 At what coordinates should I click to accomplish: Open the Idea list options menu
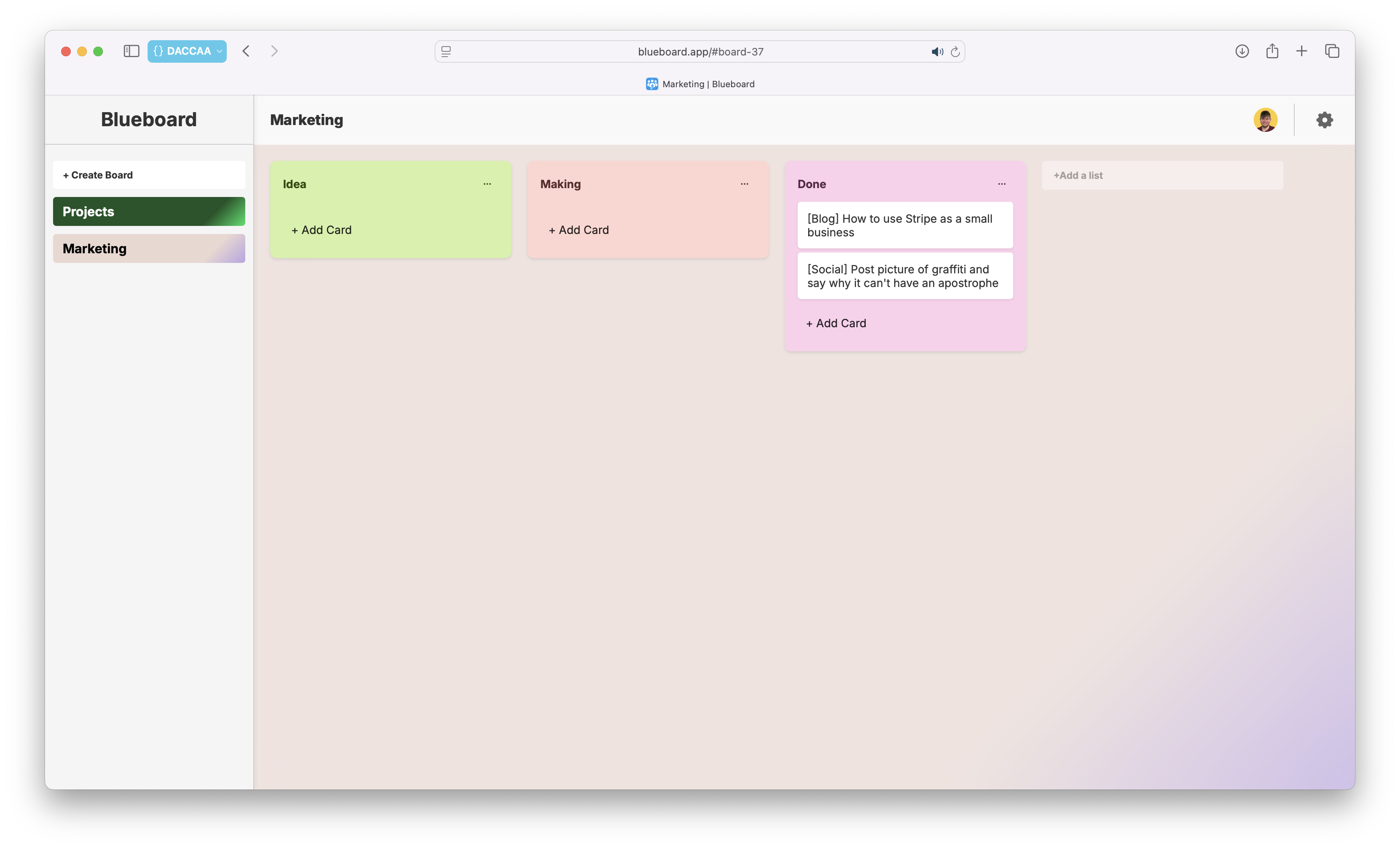tap(487, 184)
